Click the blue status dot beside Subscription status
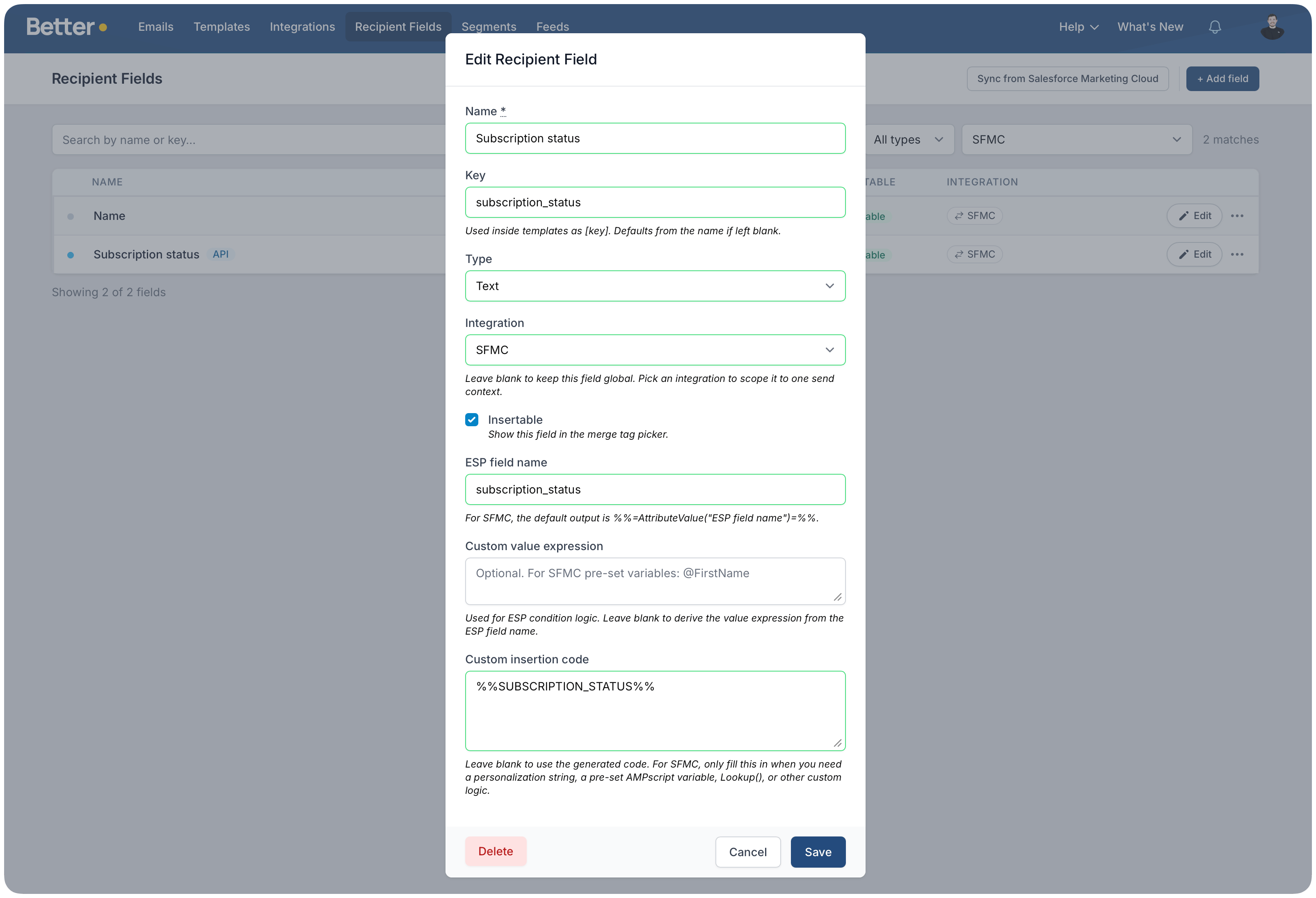The height and width of the screenshot is (898, 1316). [x=70, y=255]
